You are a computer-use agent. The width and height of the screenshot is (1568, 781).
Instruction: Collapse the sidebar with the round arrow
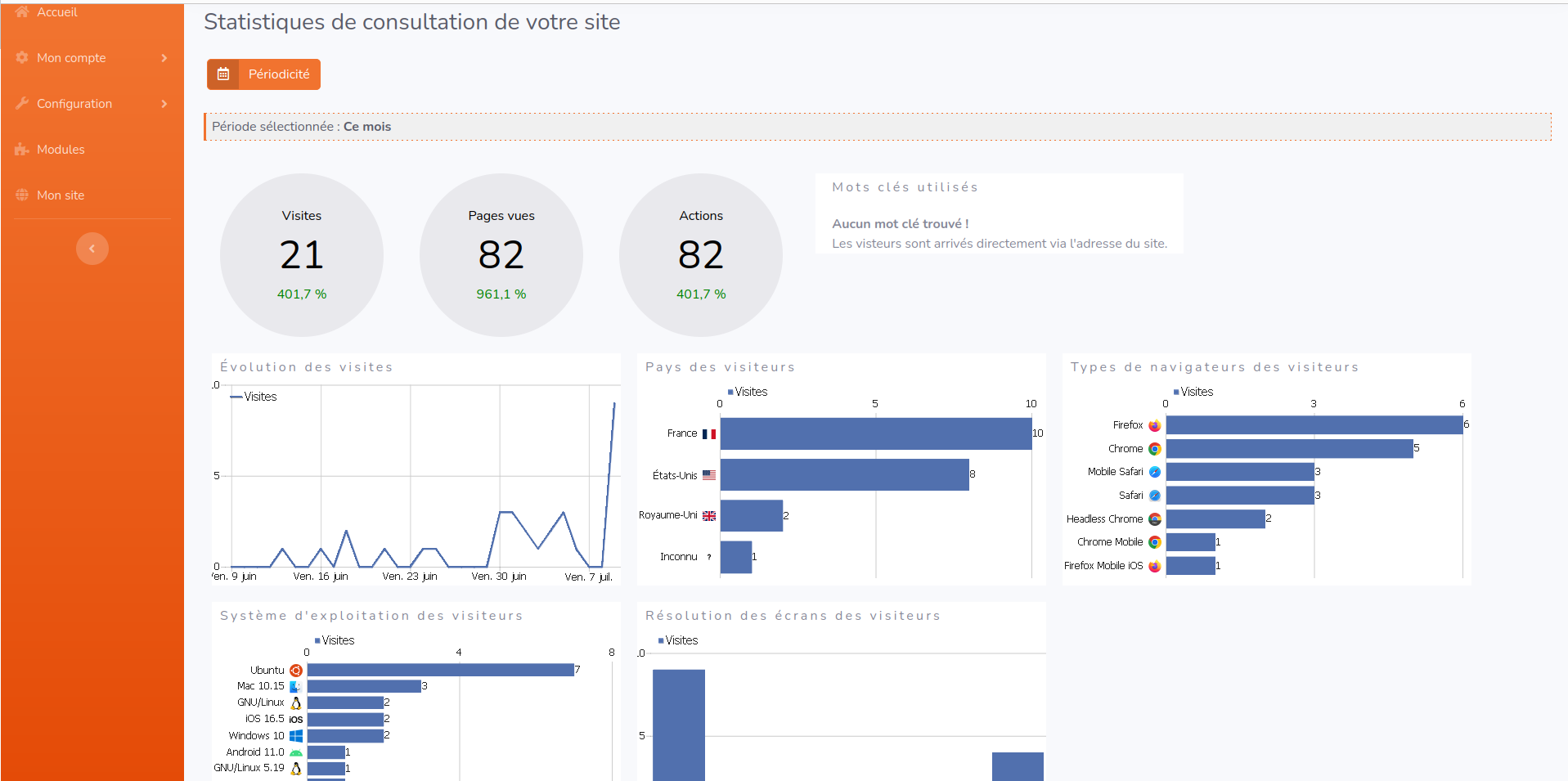pyautogui.click(x=92, y=249)
